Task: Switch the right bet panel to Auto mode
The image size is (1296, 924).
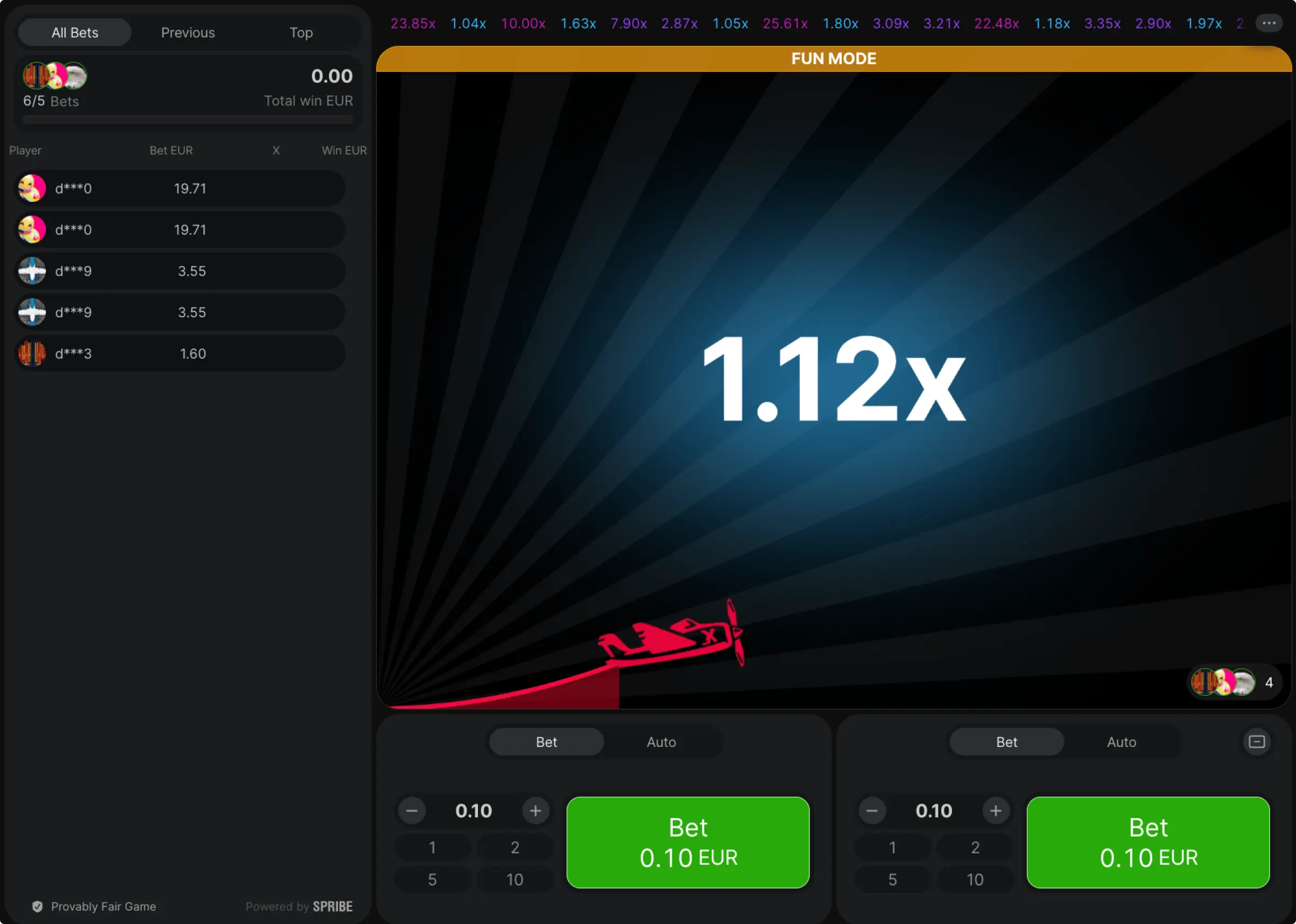Action: 1120,742
